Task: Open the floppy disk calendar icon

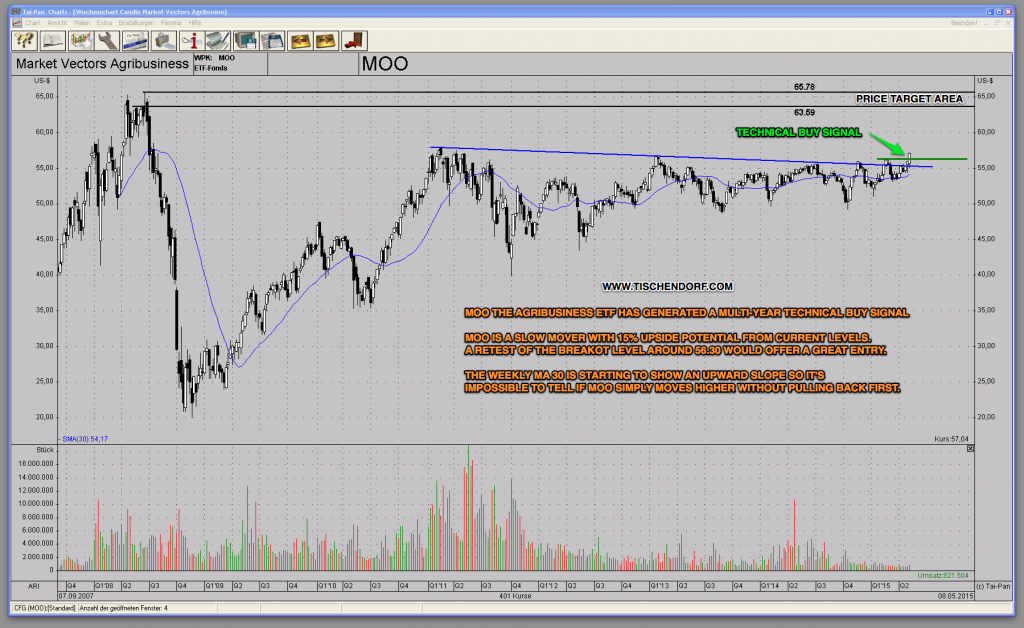Action: pos(272,40)
